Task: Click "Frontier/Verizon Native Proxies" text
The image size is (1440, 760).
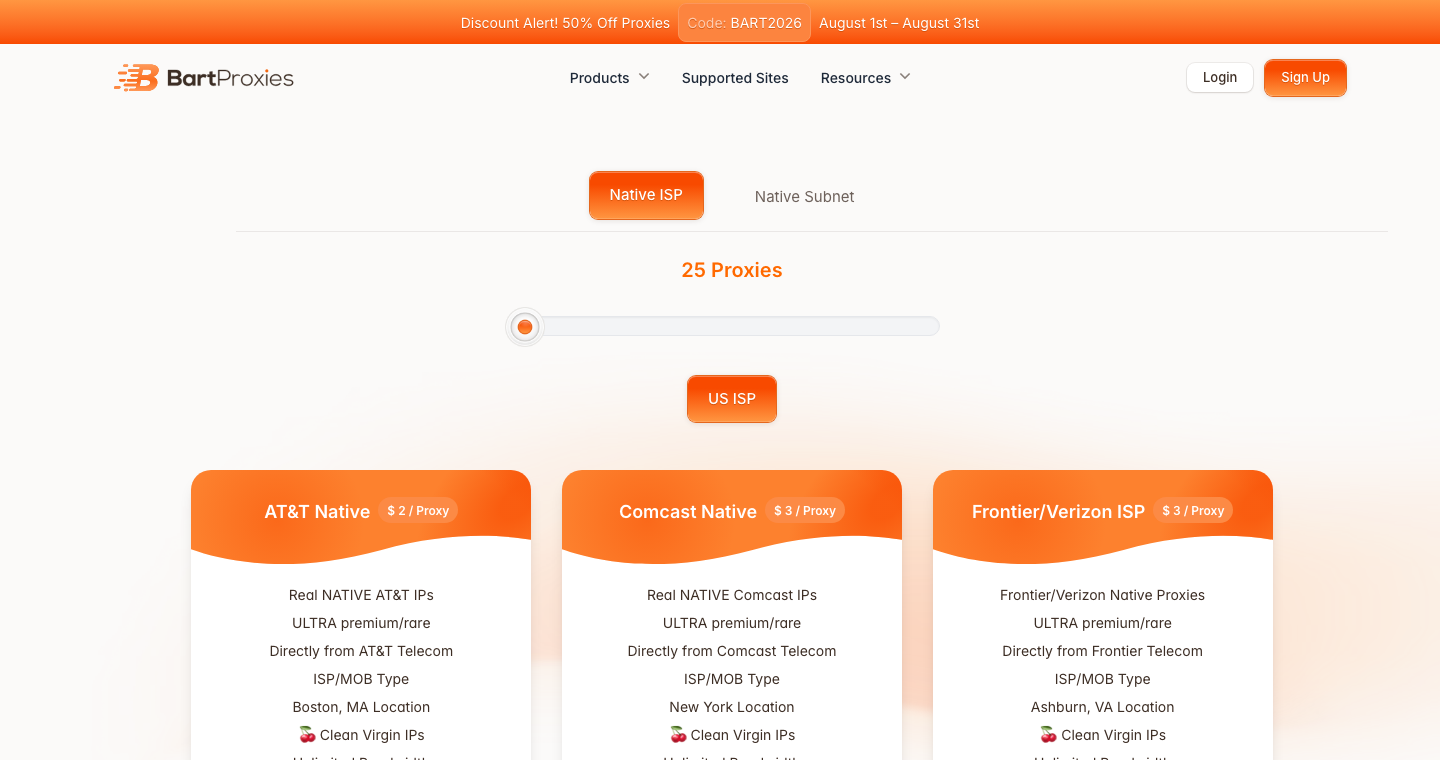Action: tap(1102, 595)
